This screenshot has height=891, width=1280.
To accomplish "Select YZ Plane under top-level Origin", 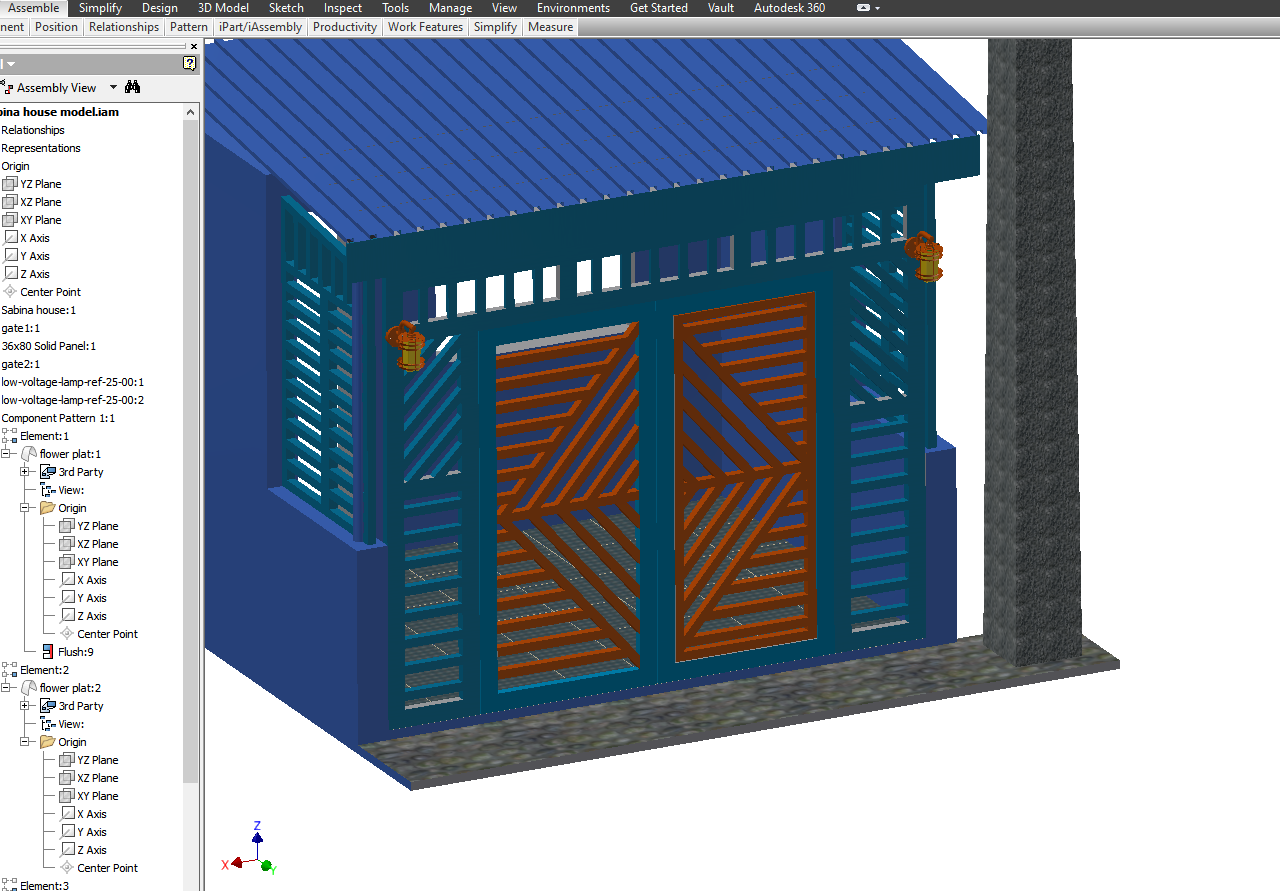I will pos(32,184).
